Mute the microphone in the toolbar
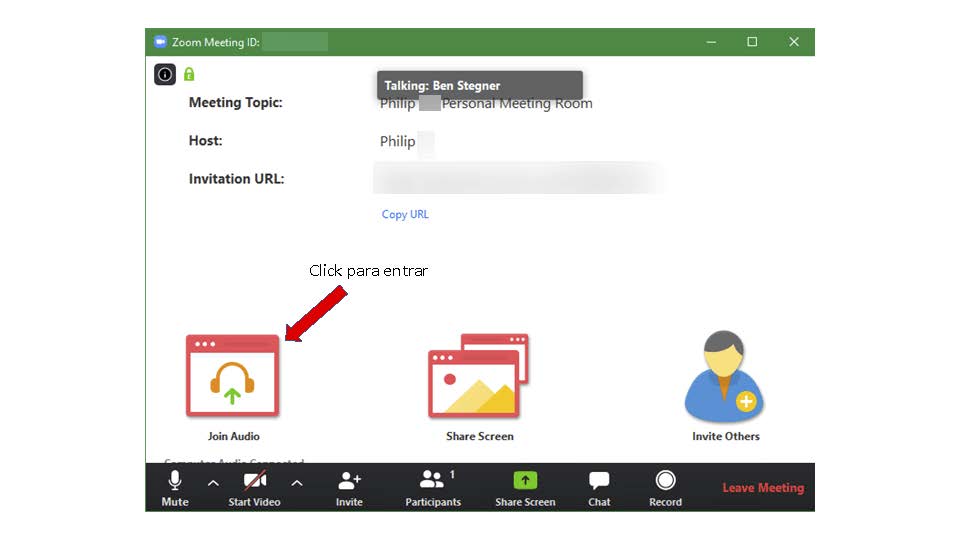Viewport: 960px width, 540px height. [175, 488]
